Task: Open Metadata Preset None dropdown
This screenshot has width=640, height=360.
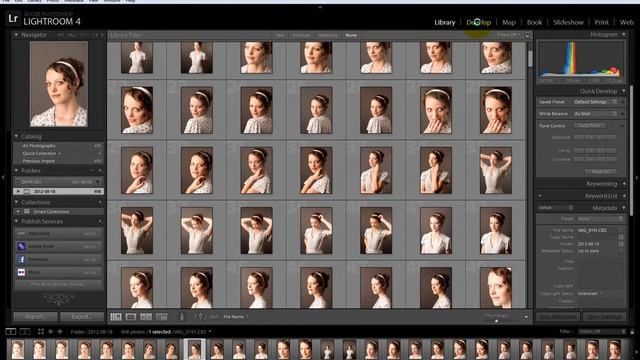Action: pyautogui.click(x=600, y=219)
